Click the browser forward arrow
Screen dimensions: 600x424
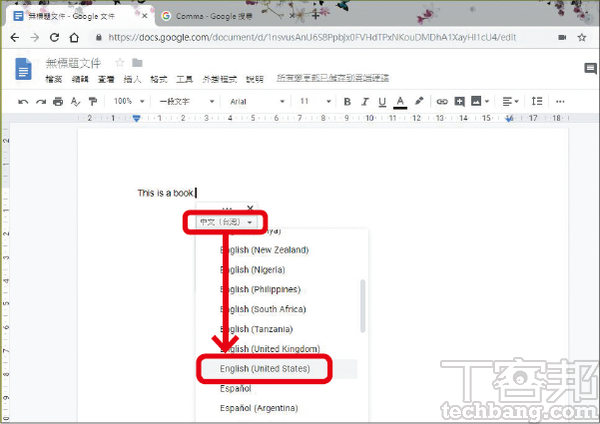pos(34,38)
